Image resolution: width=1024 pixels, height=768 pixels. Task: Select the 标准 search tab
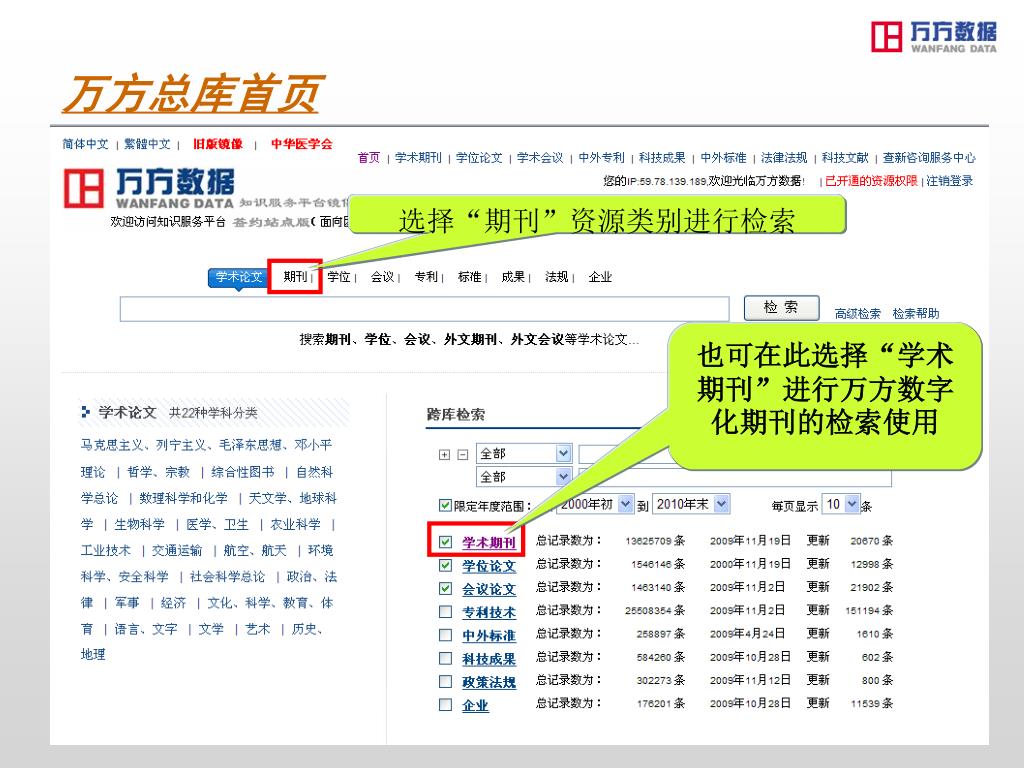point(470,277)
